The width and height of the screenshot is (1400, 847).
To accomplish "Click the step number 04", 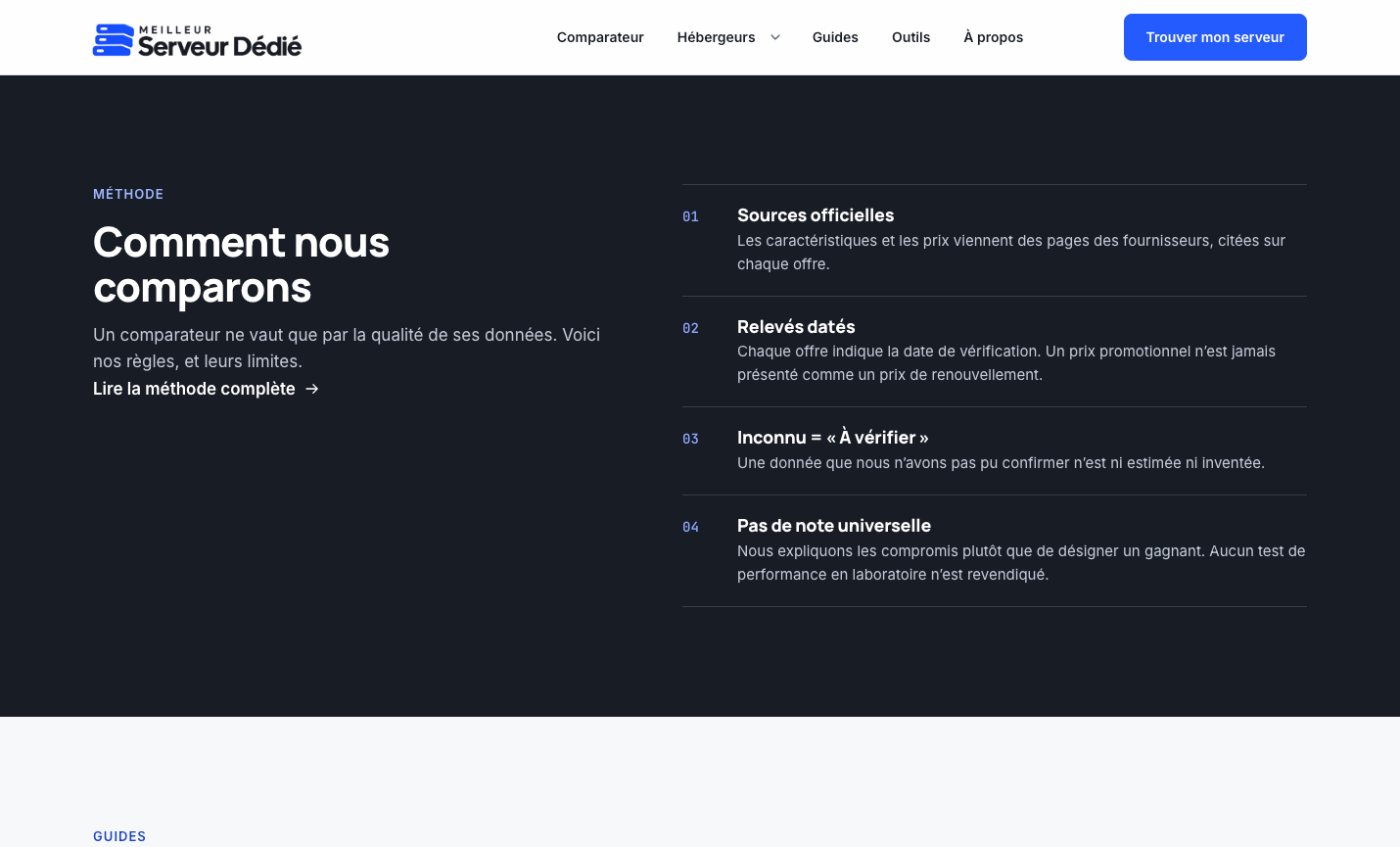I will [x=690, y=527].
